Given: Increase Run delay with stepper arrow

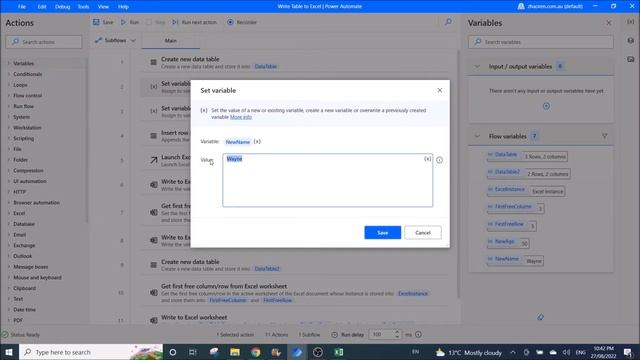Looking at the screenshot, I should coord(397,332).
